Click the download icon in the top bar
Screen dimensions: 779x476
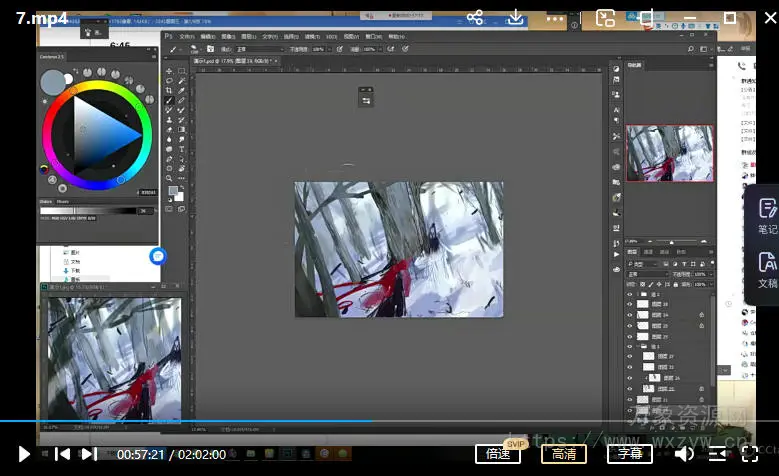point(515,18)
